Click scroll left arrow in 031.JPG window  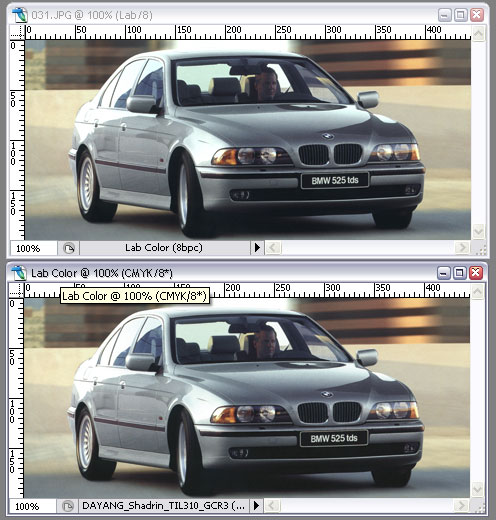[273, 248]
